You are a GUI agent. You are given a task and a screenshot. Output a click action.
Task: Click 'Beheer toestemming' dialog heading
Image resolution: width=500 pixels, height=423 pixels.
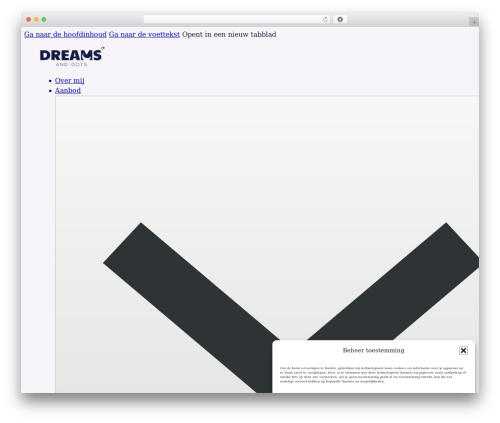tap(373, 350)
